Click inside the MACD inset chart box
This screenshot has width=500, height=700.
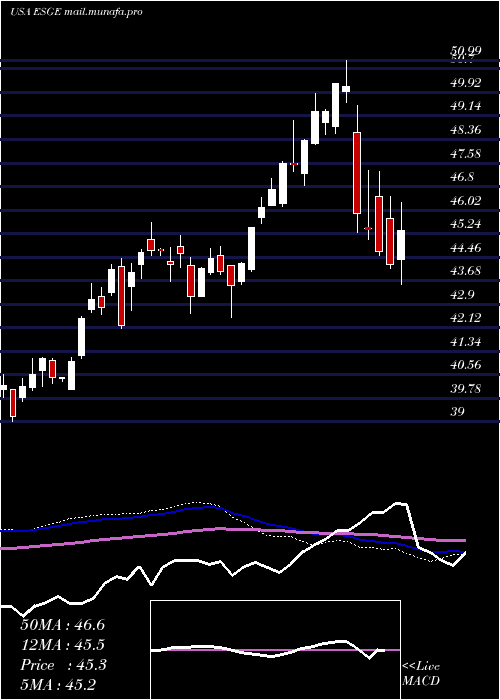click(x=275, y=650)
